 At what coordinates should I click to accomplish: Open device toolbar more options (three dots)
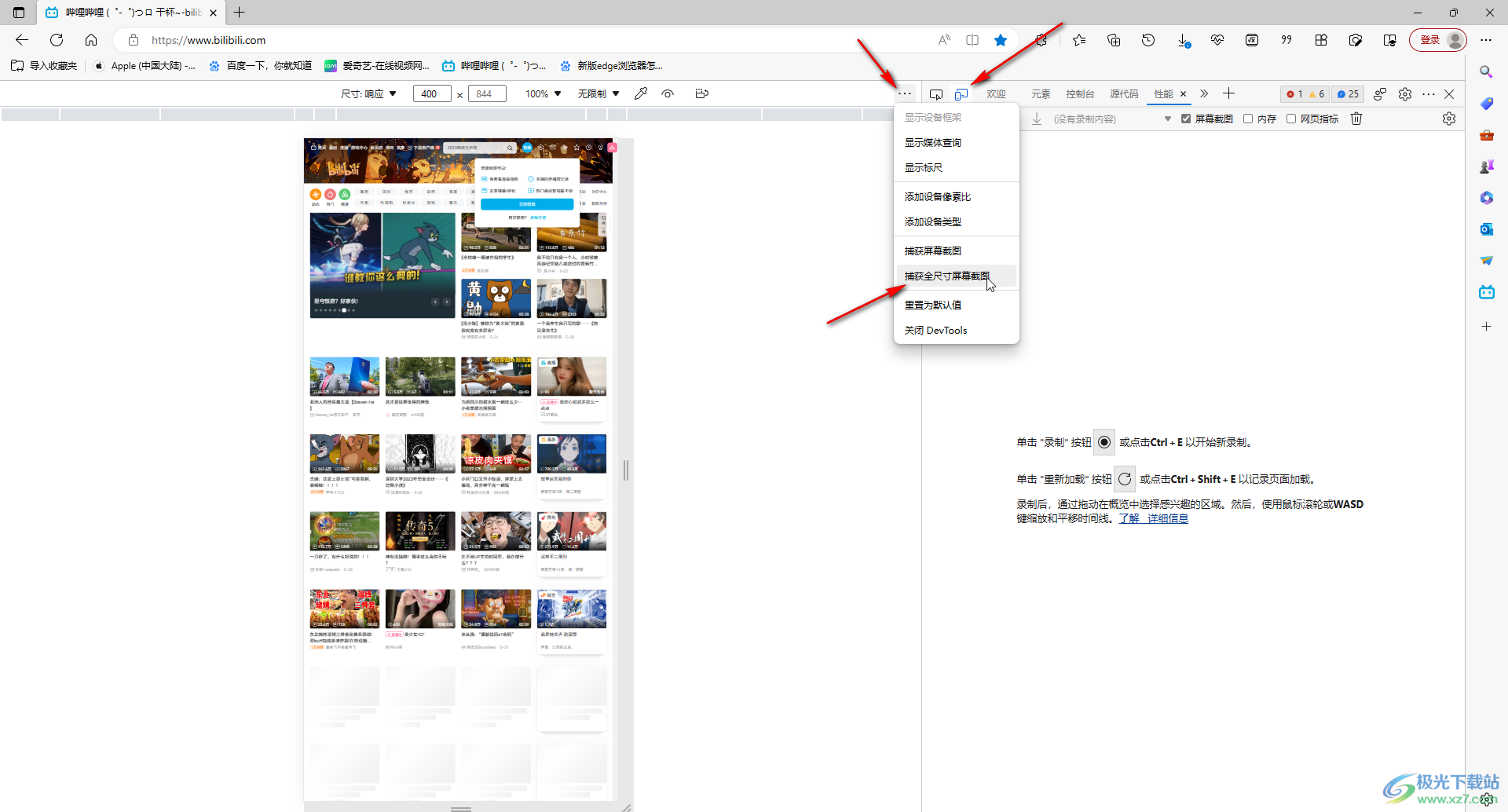pyautogui.click(x=905, y=93)
